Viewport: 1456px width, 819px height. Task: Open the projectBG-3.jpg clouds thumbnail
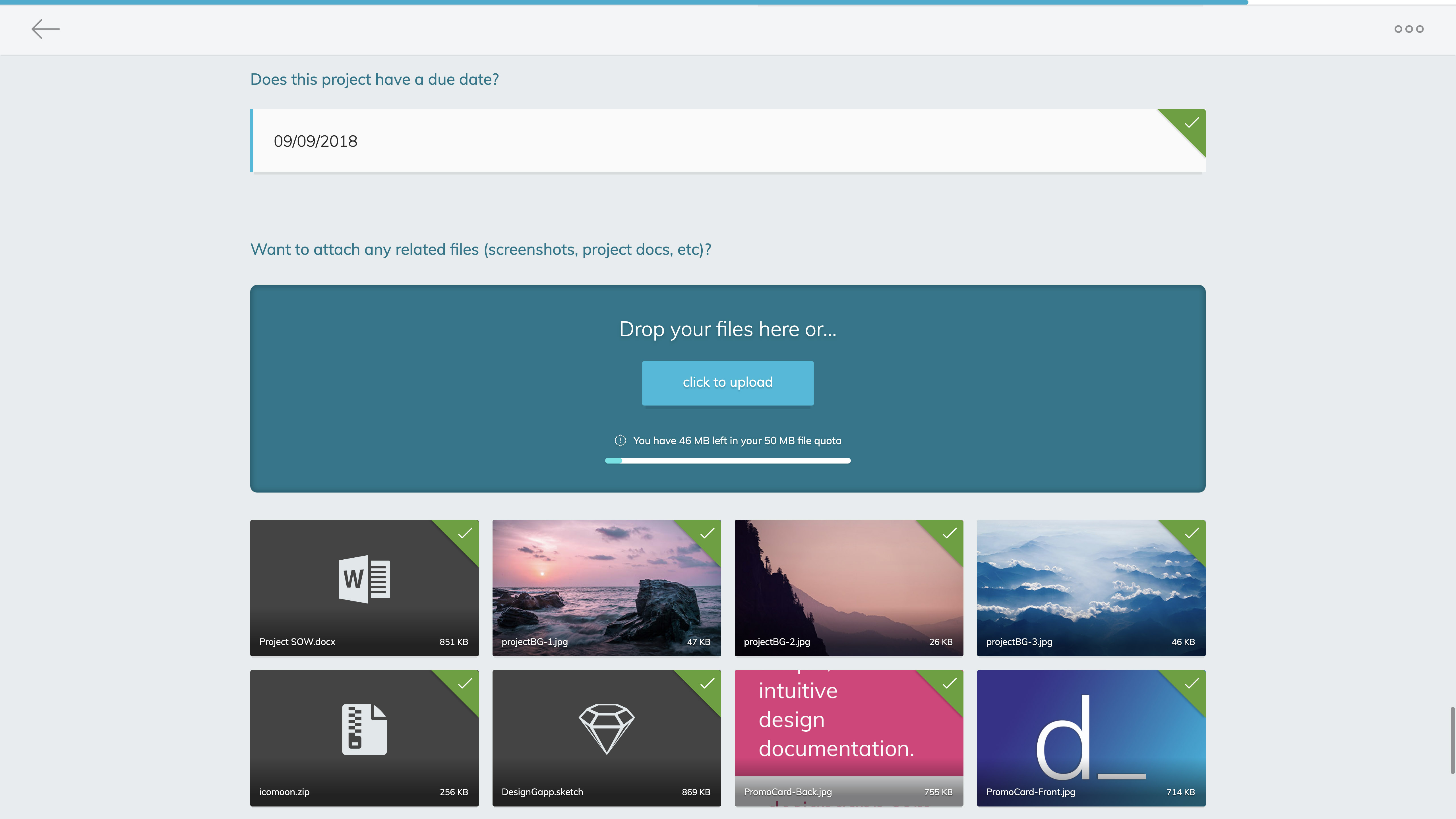point(1091,588)
